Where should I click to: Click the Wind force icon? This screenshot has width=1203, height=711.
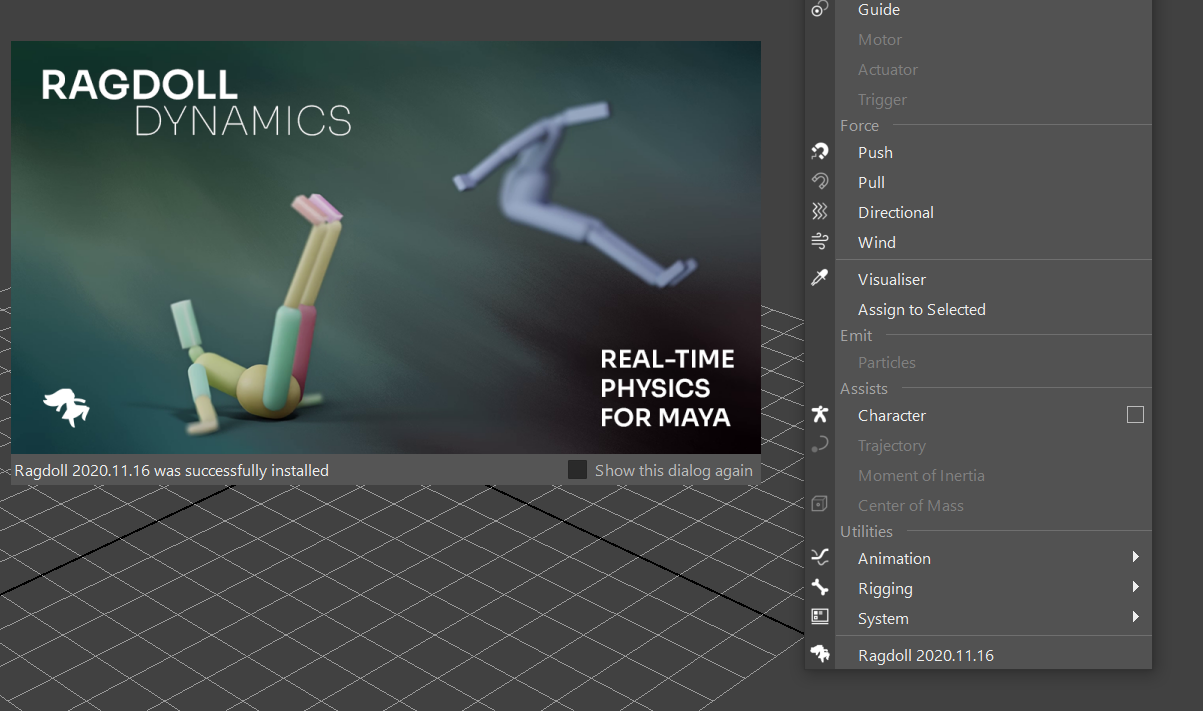tap(820, 242)
